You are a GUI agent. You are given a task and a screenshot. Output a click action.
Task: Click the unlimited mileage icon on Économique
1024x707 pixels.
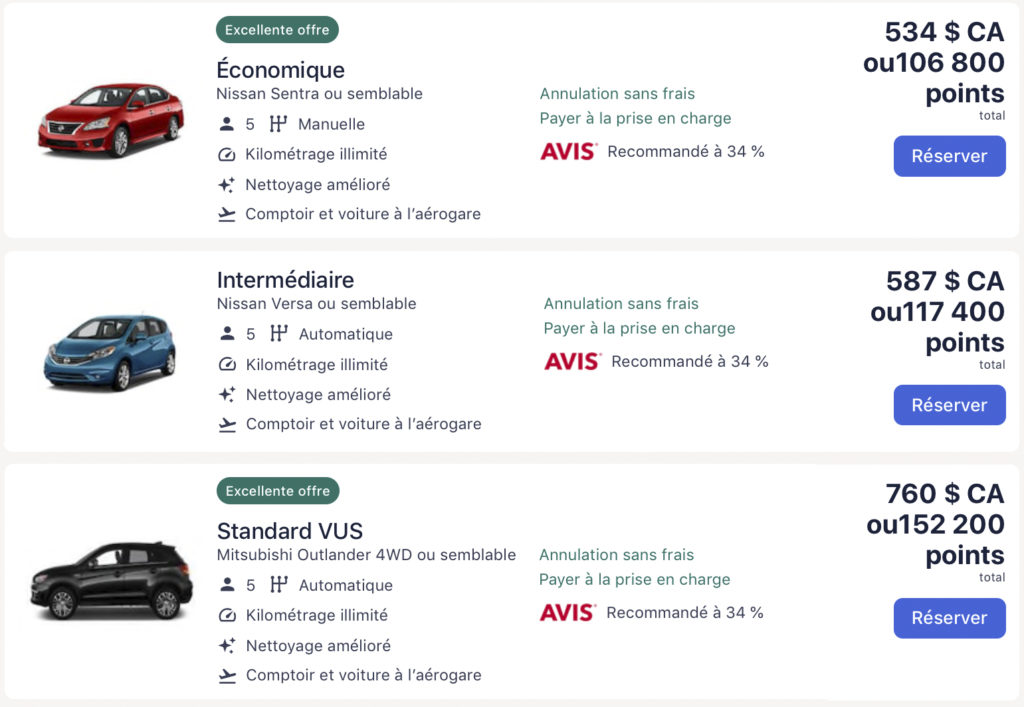pyautogui.click(x=227, y=155)
